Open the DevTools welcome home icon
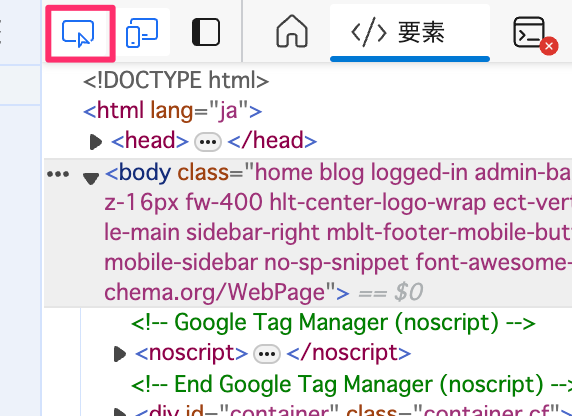572x416 pixels. [x=291, y=32]
